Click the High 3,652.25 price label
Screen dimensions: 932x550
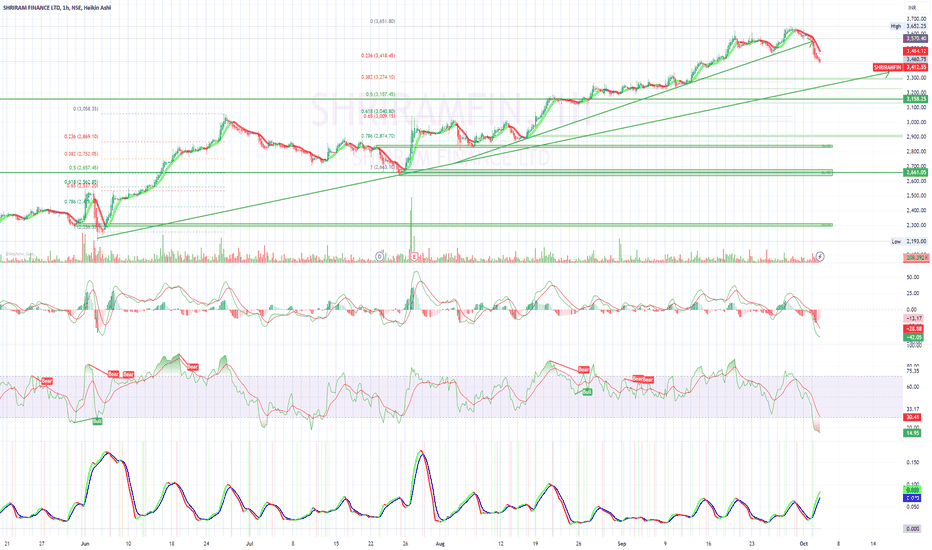tap(908, 26)
